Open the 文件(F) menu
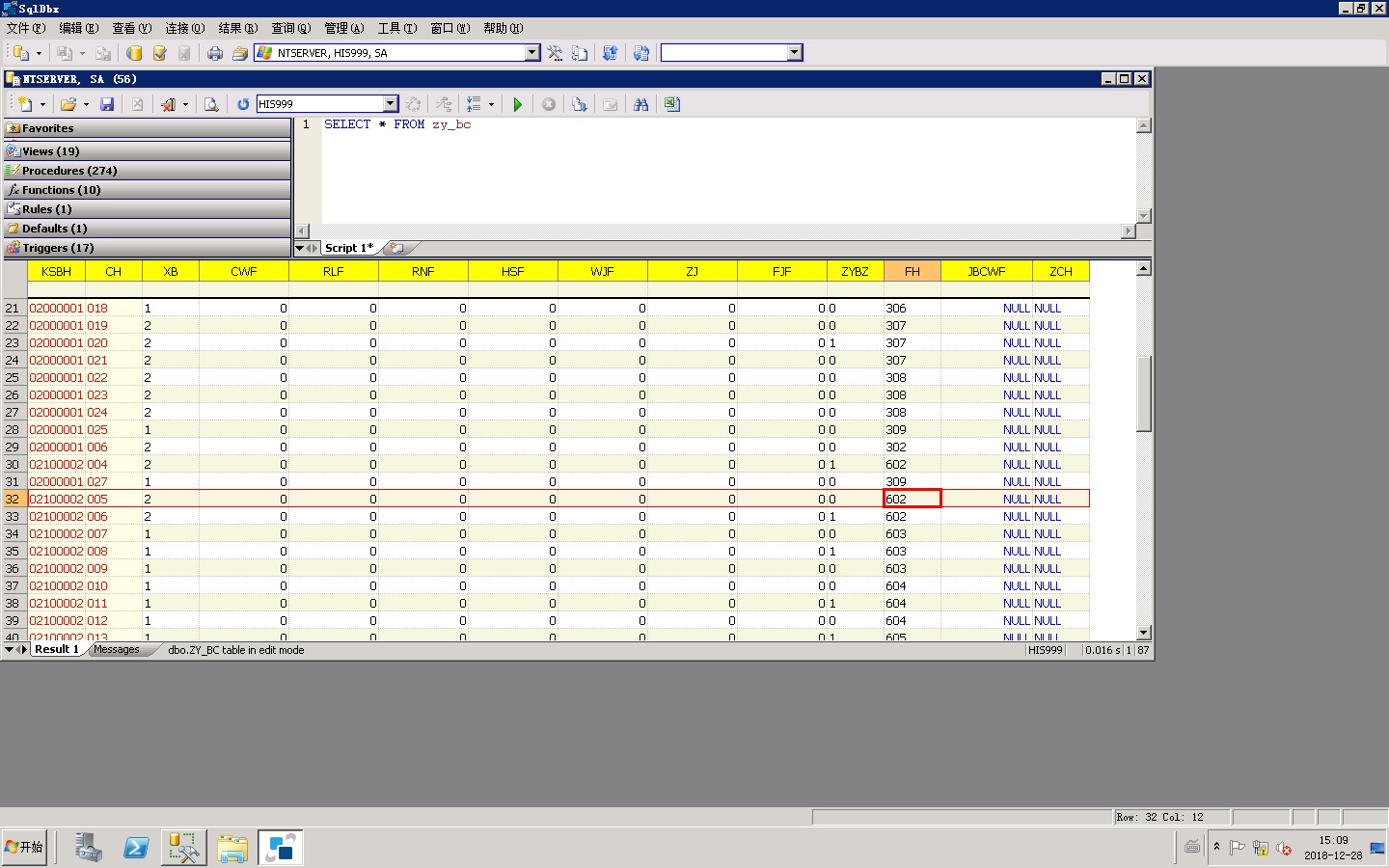 [x=26, y=28]
